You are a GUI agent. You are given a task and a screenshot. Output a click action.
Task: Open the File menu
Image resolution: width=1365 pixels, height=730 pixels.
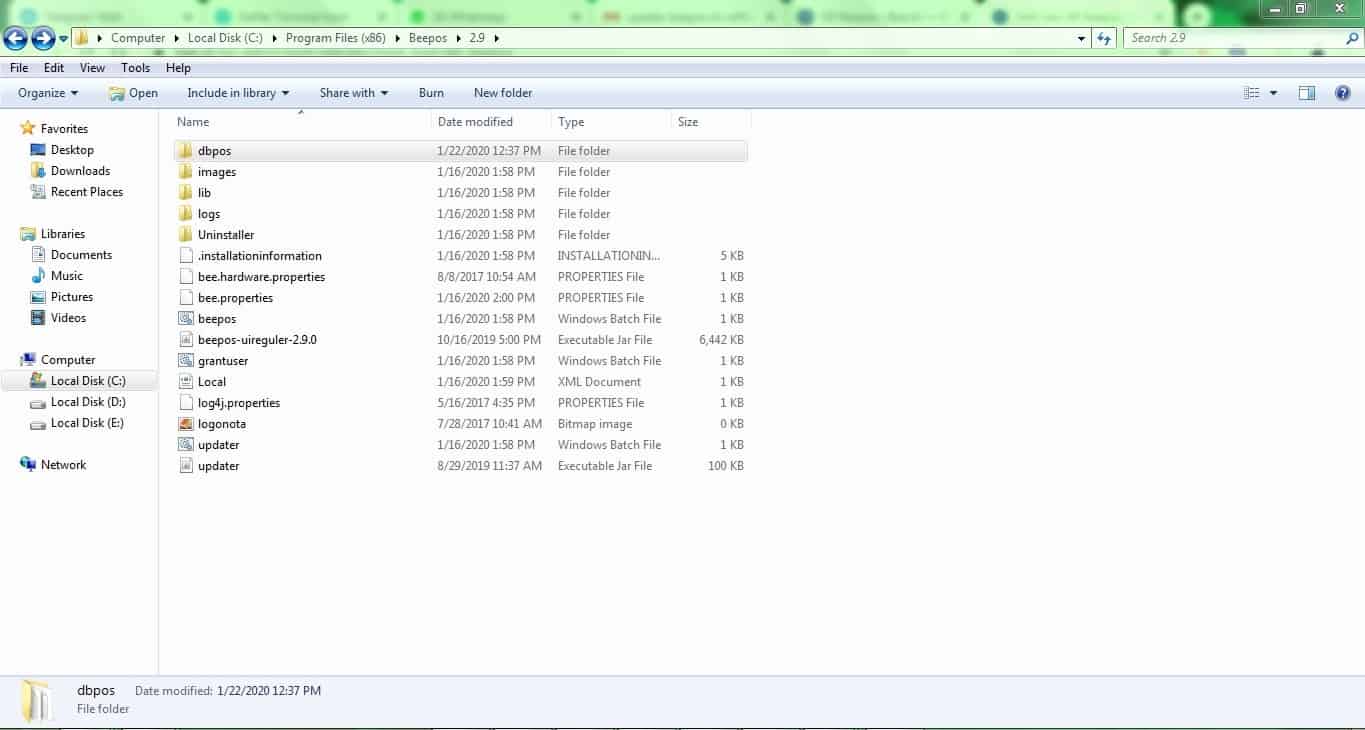click(x=19, y=68)
